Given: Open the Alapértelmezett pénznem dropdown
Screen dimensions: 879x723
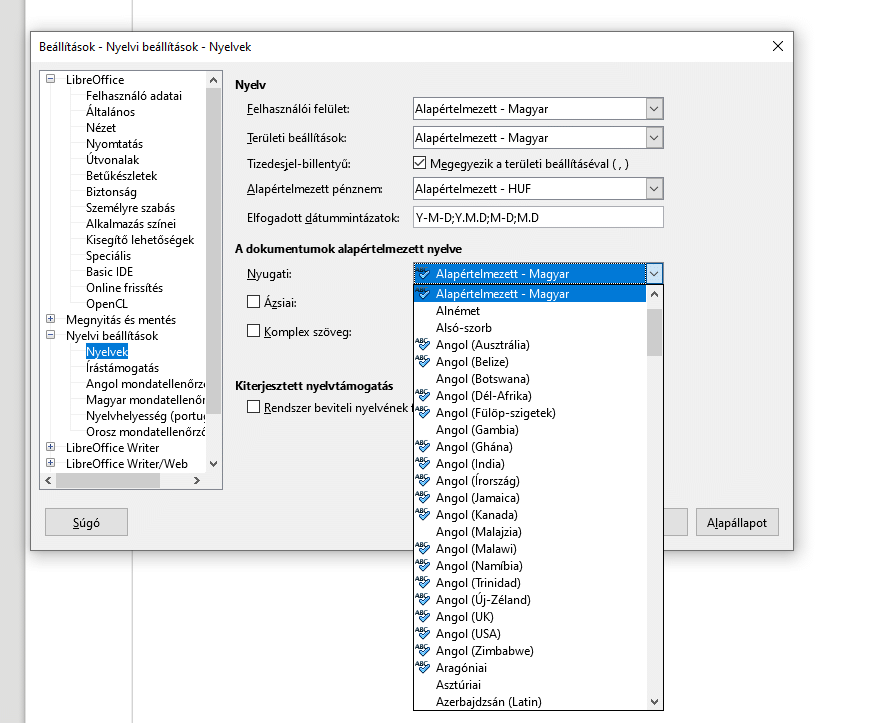Looking at the screenshot, I should pos(654,188).
